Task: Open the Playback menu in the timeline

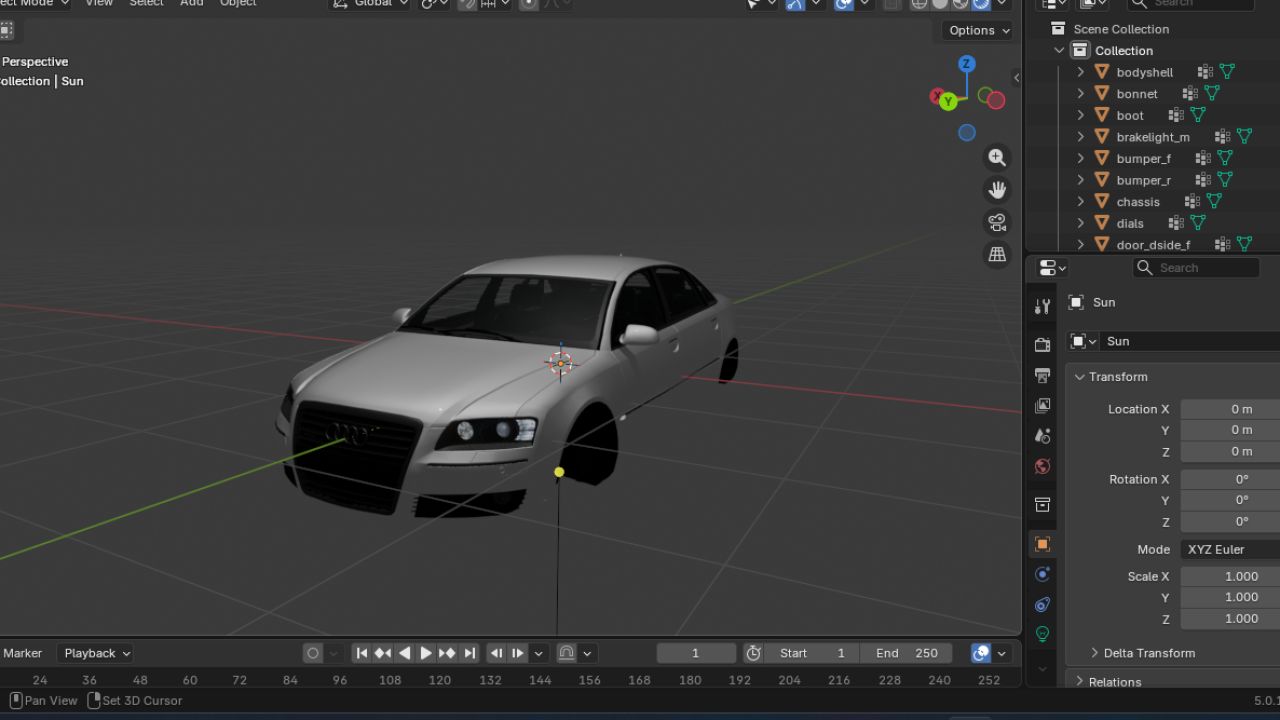Action: (x=95, y=653)
